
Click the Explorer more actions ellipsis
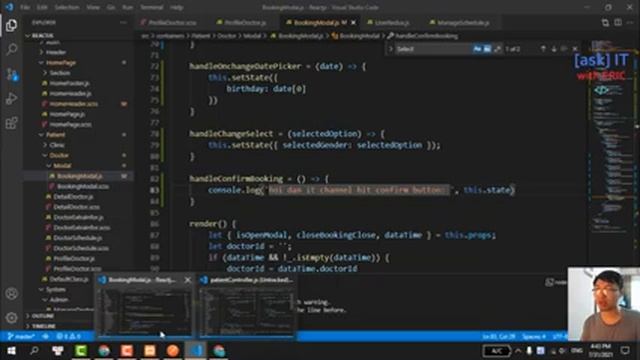[123, 23]
